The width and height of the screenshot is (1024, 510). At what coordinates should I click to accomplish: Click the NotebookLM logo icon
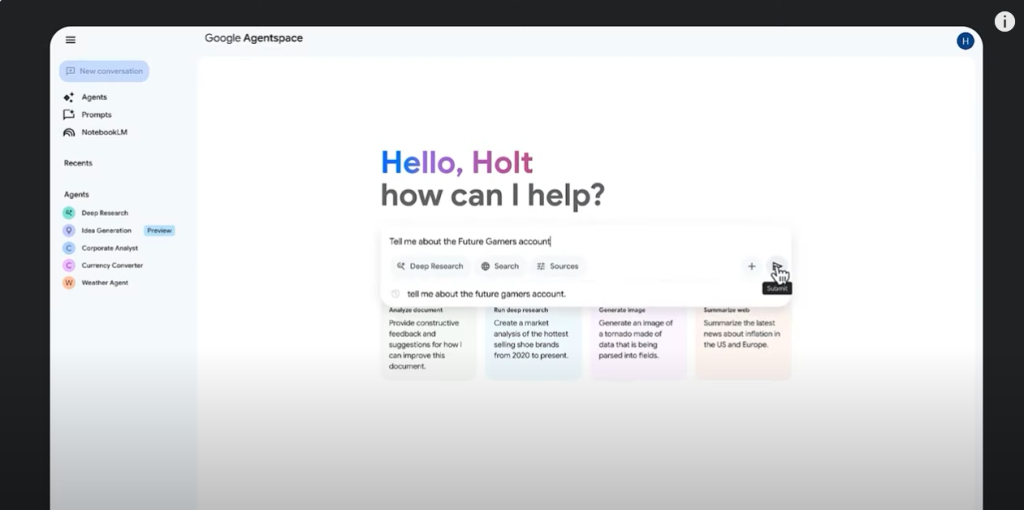click(69, 133)
